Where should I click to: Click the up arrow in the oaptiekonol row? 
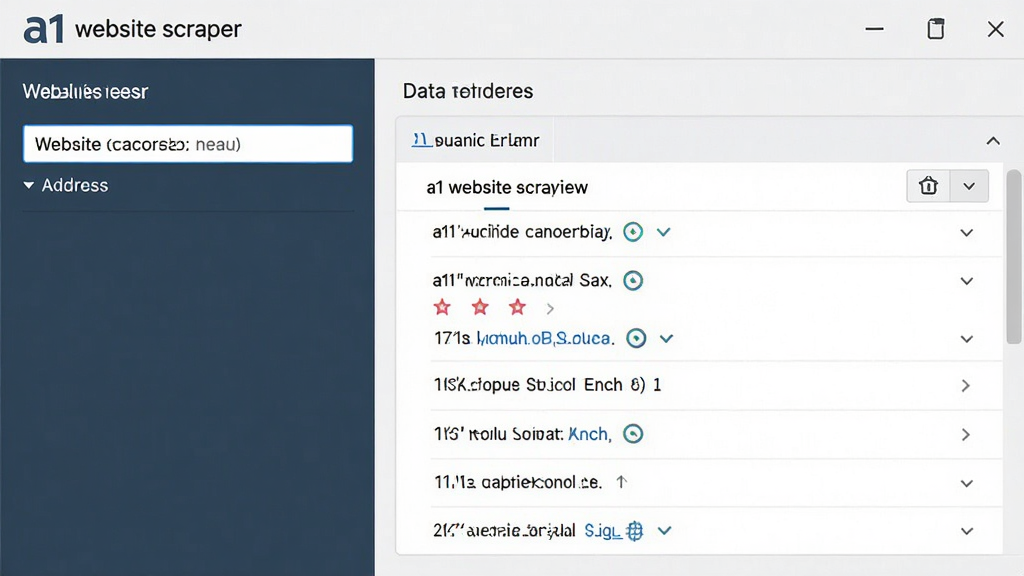click(x=622, y=482)
